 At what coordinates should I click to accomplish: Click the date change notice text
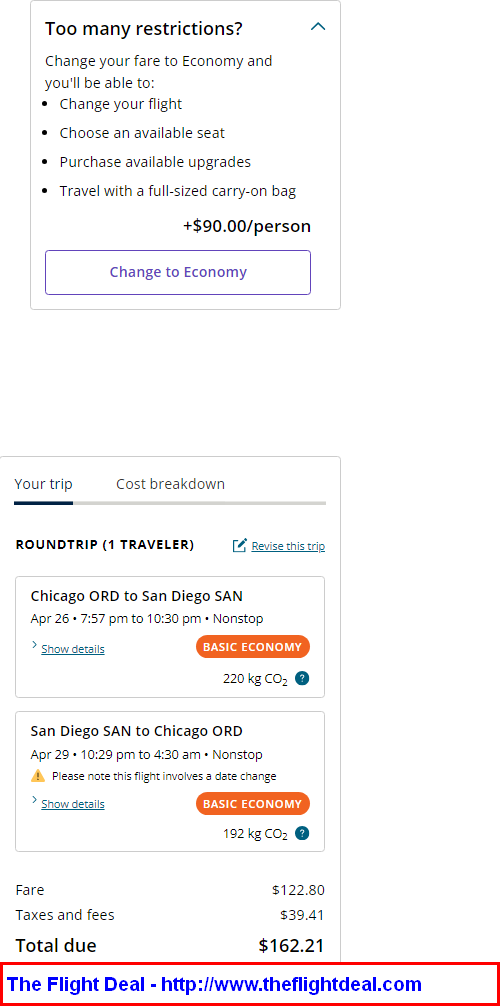click(164, 776)
